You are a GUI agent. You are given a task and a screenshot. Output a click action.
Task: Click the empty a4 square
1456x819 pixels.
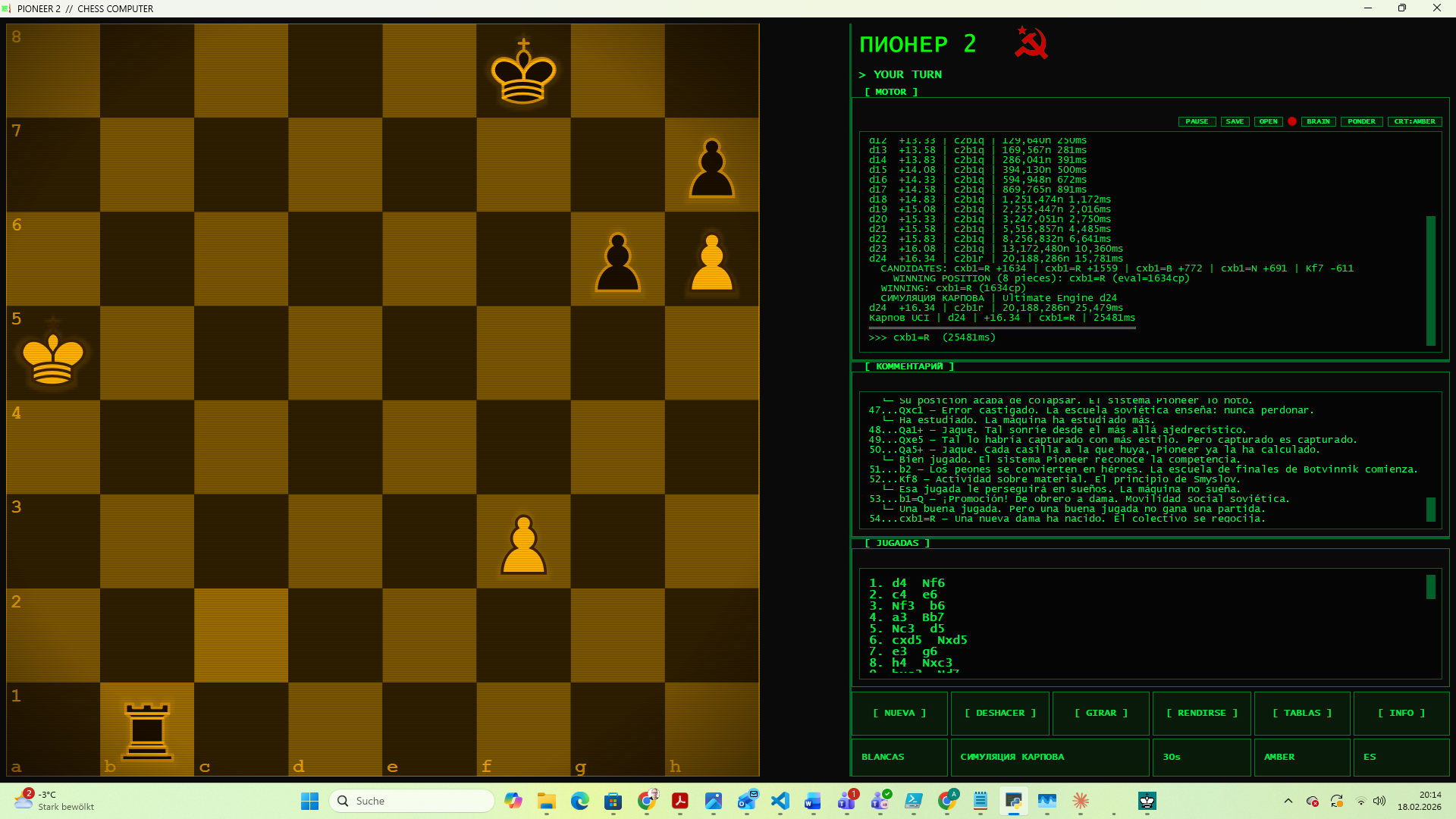pos(53,447)
